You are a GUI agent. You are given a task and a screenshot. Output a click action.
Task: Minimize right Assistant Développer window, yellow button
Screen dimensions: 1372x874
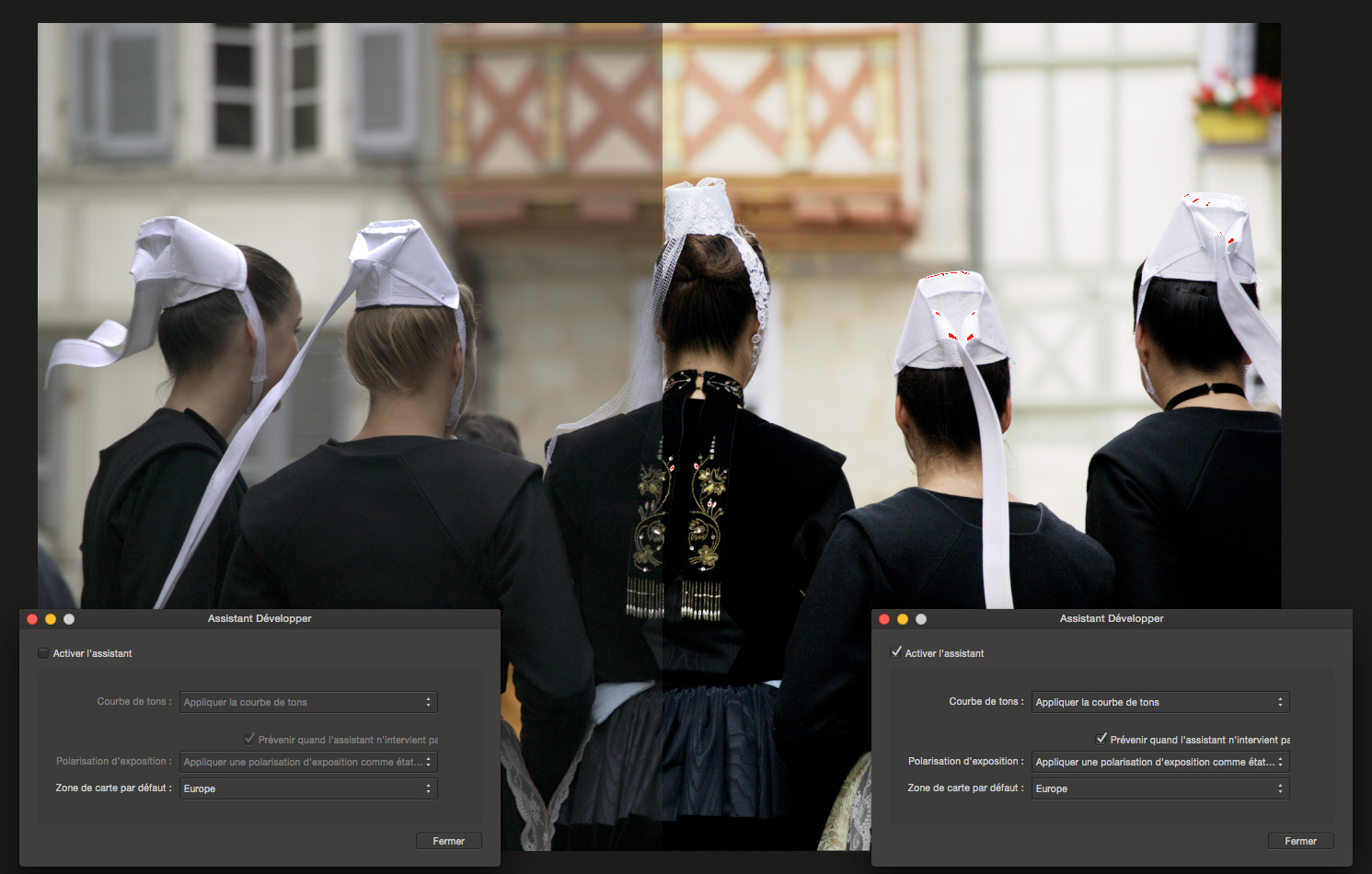(903, 619)
